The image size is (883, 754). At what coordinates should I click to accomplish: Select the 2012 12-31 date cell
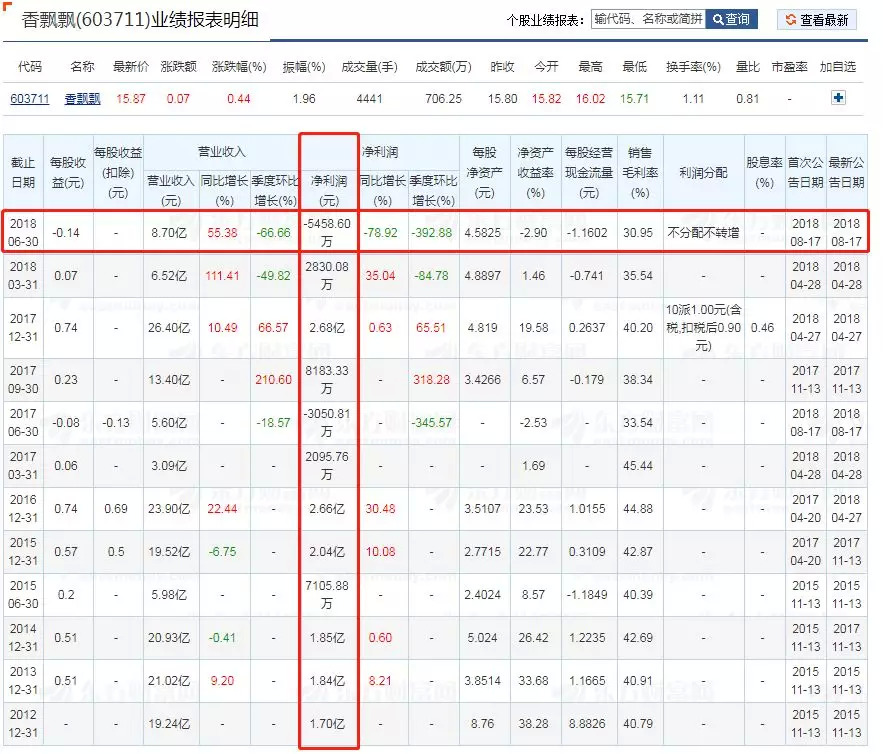(23, 724)
